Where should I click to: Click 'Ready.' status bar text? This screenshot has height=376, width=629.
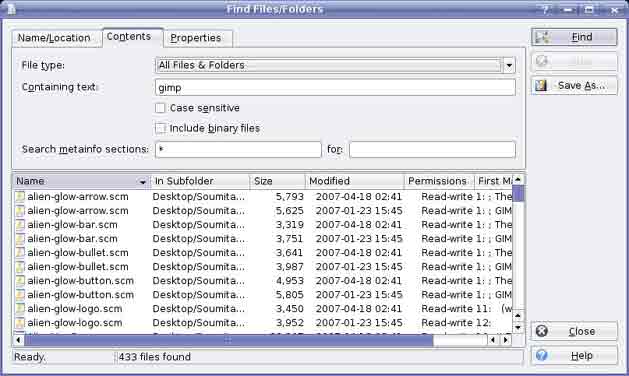click(x=30, y=357)
